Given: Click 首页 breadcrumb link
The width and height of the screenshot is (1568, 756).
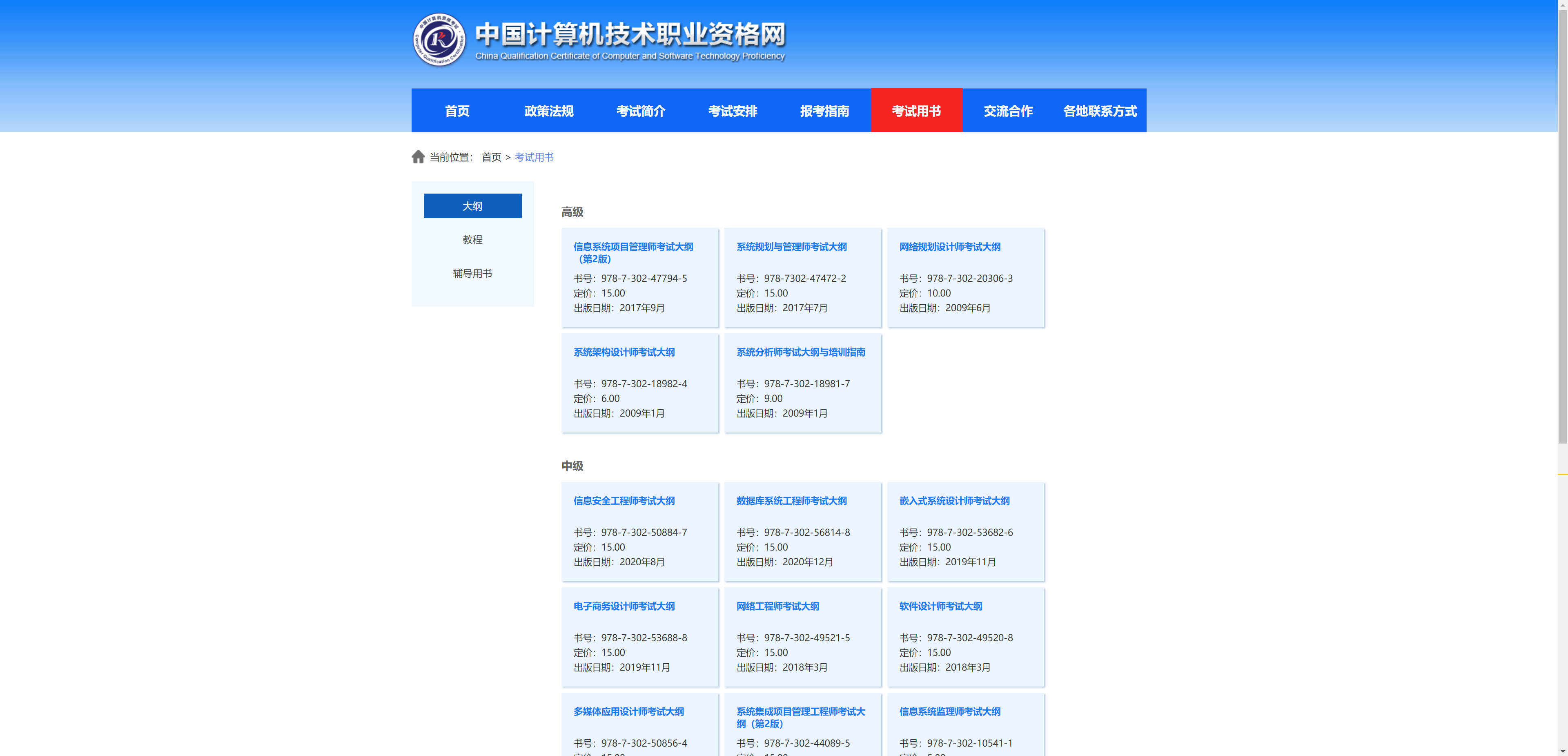Looking at the screenshot, I should point(491,157).
